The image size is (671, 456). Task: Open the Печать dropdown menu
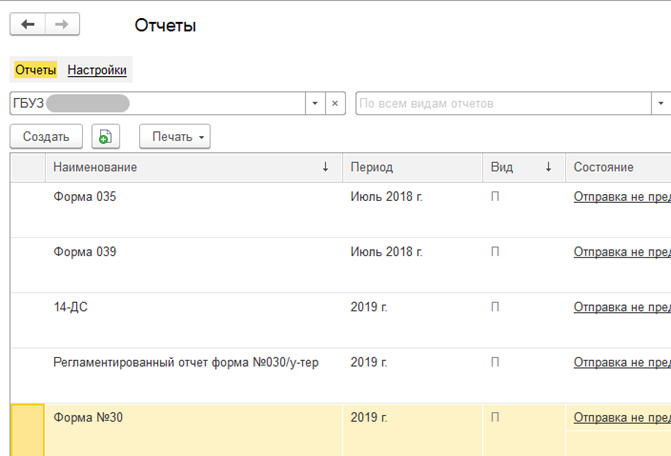point(175,137)
